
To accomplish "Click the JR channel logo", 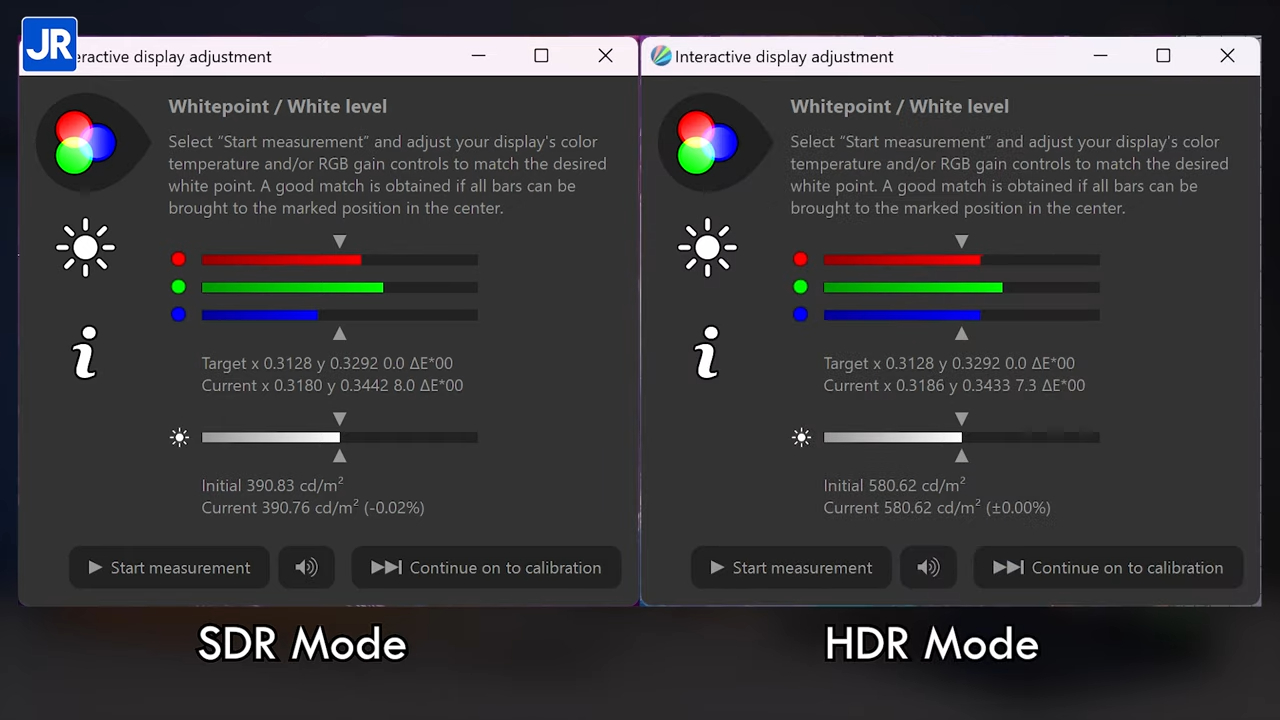I will pos(49,45).
